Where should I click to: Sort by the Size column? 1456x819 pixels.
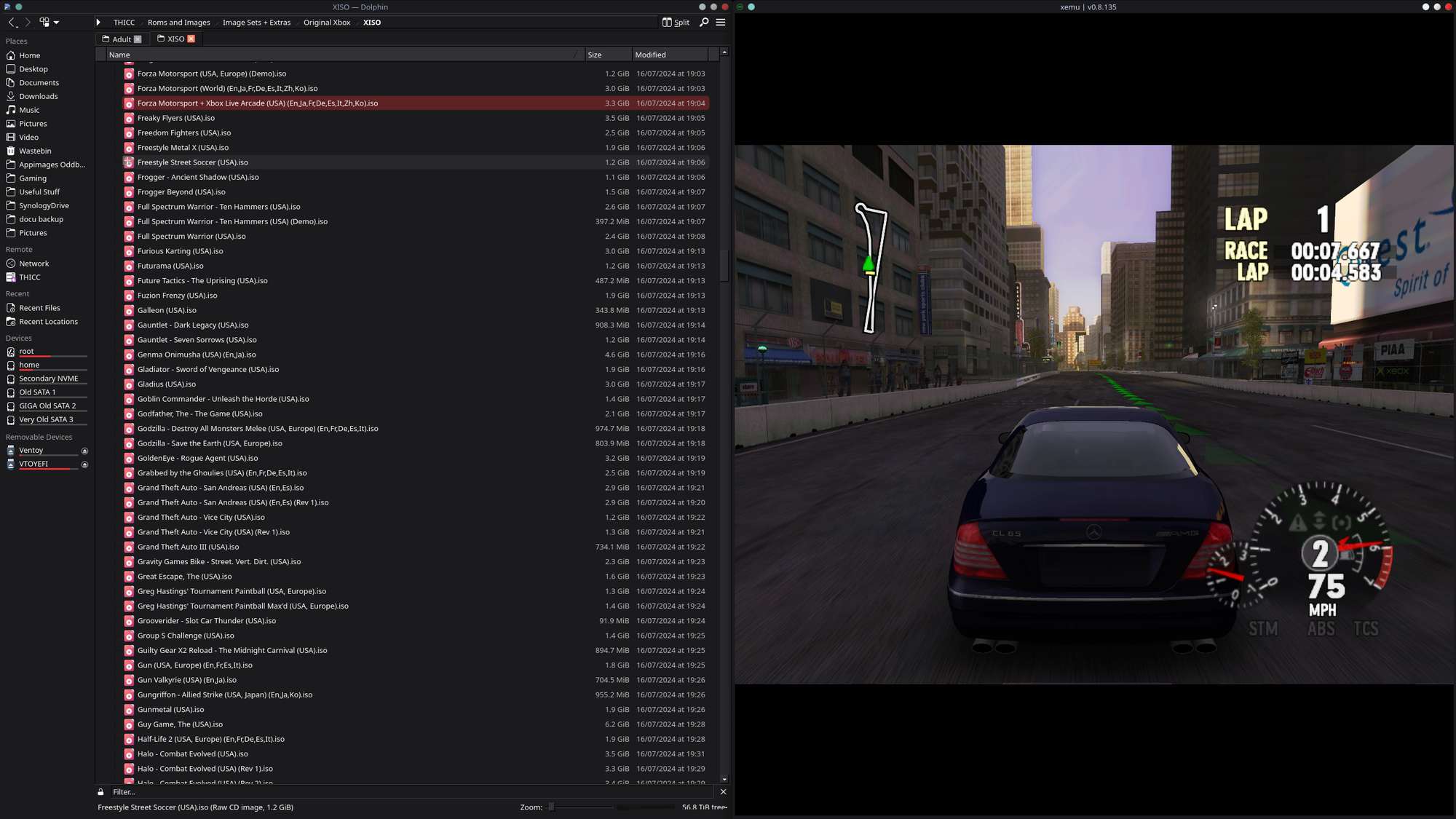[607, 55]
